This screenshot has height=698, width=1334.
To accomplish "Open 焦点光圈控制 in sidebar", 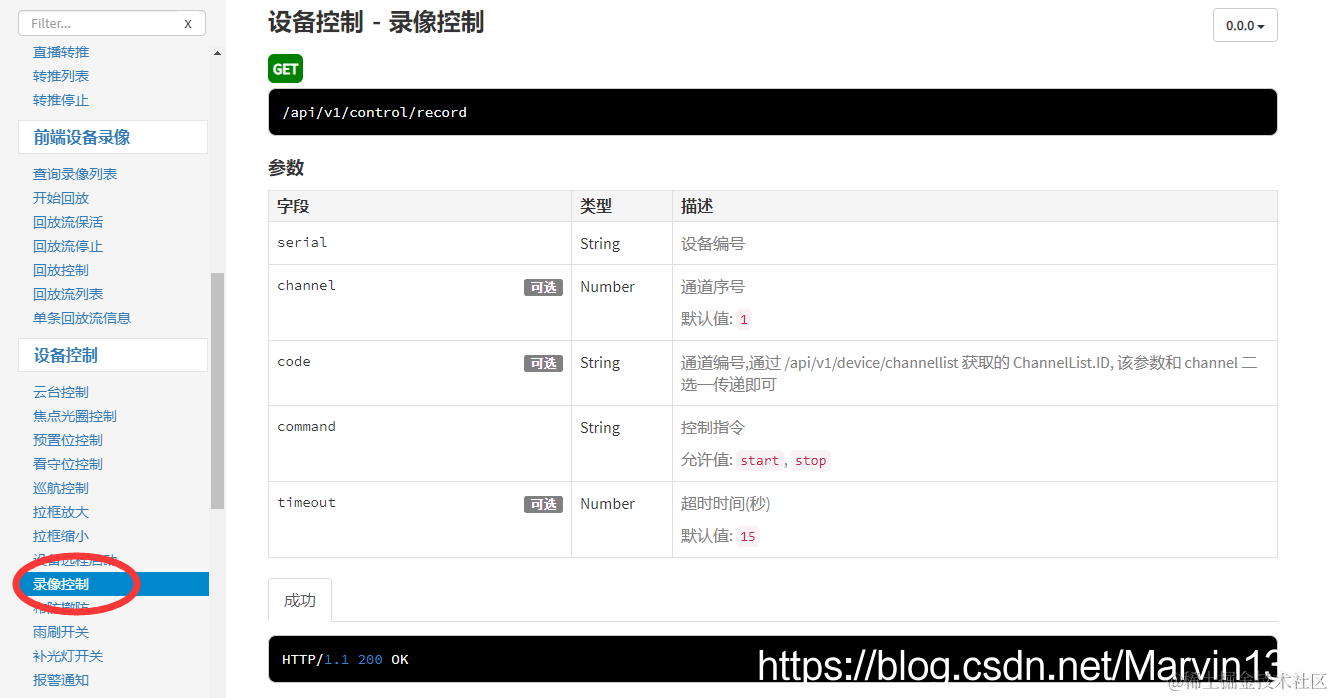I will pyautogui.click(x=75, y=416).
